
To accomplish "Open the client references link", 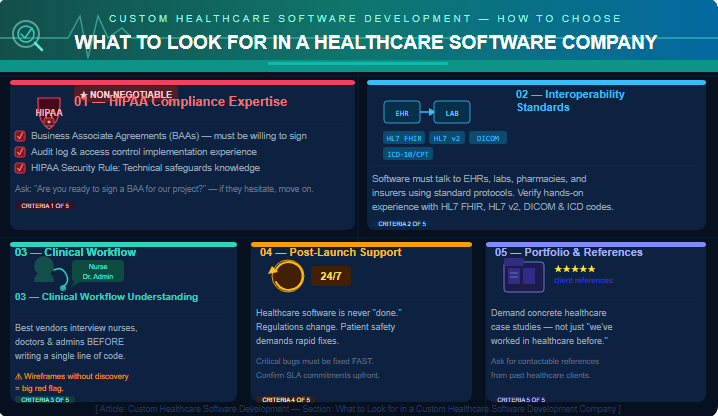I will tap(583, 280).
